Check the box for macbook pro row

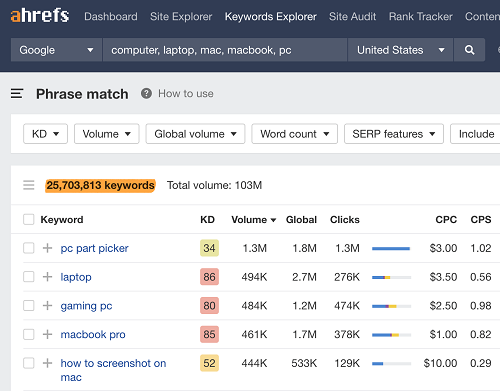29,334
